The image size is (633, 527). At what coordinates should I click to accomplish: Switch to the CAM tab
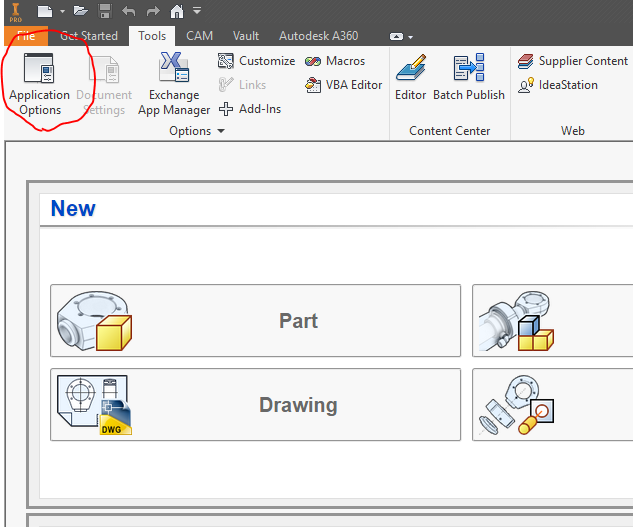(199, 36)
